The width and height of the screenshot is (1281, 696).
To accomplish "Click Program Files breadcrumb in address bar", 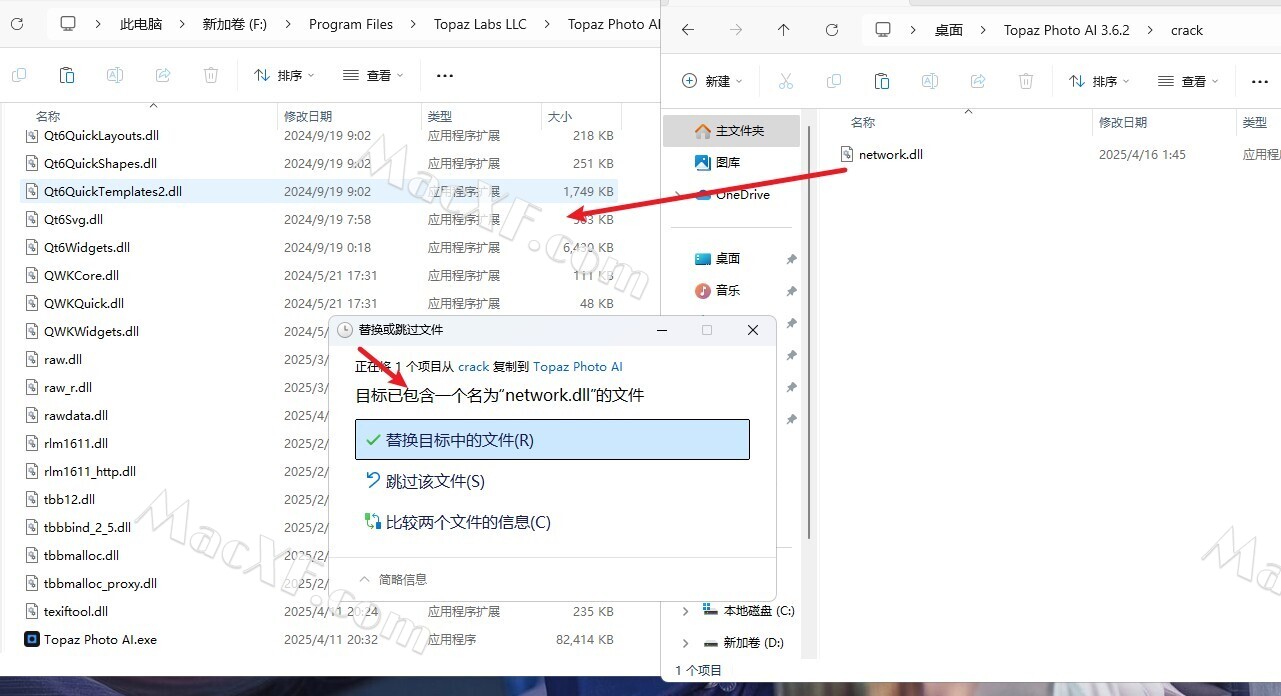I will tap(351, 24).
